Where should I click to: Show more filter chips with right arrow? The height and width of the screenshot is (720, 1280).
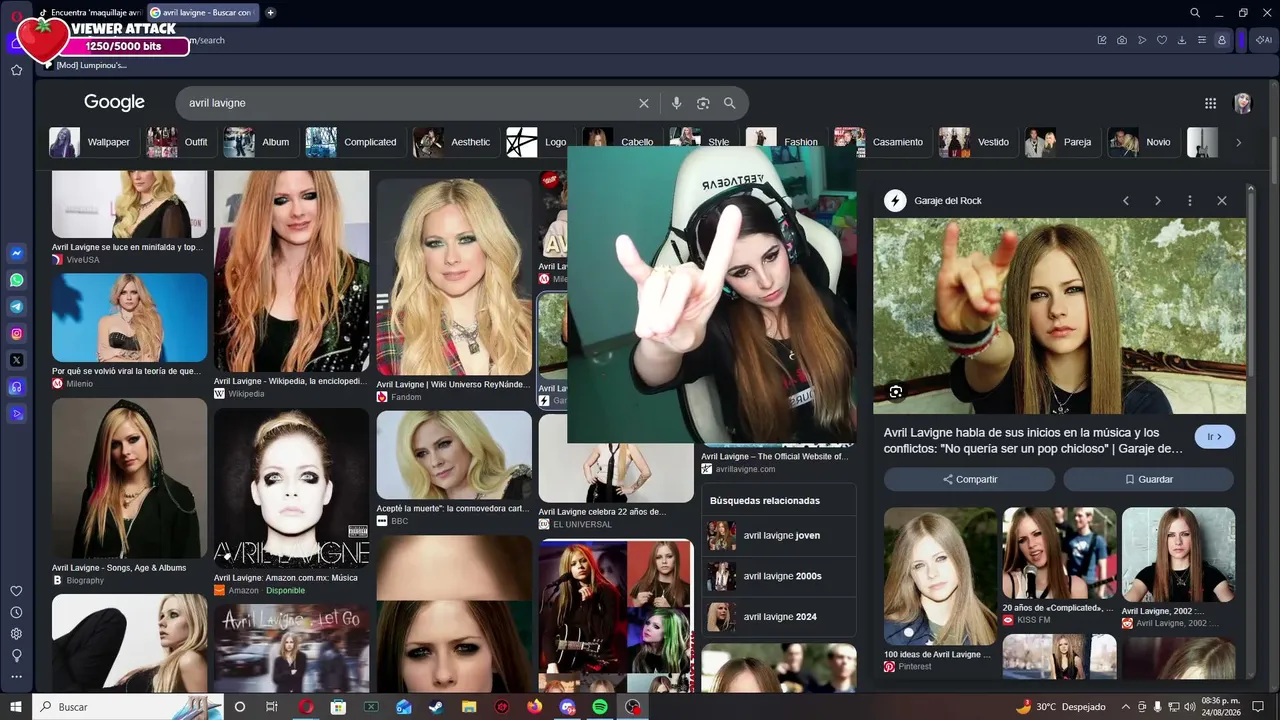coord(1238,142)
